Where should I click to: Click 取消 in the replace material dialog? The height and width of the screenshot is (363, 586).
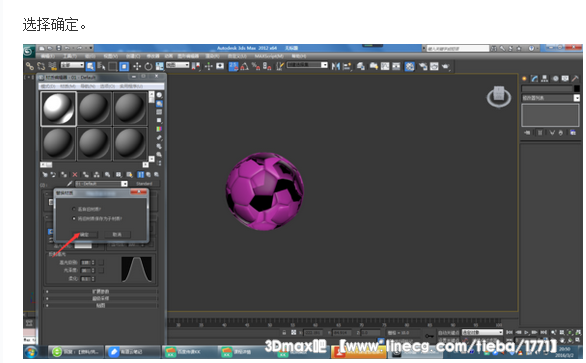(x=117, y=234)
